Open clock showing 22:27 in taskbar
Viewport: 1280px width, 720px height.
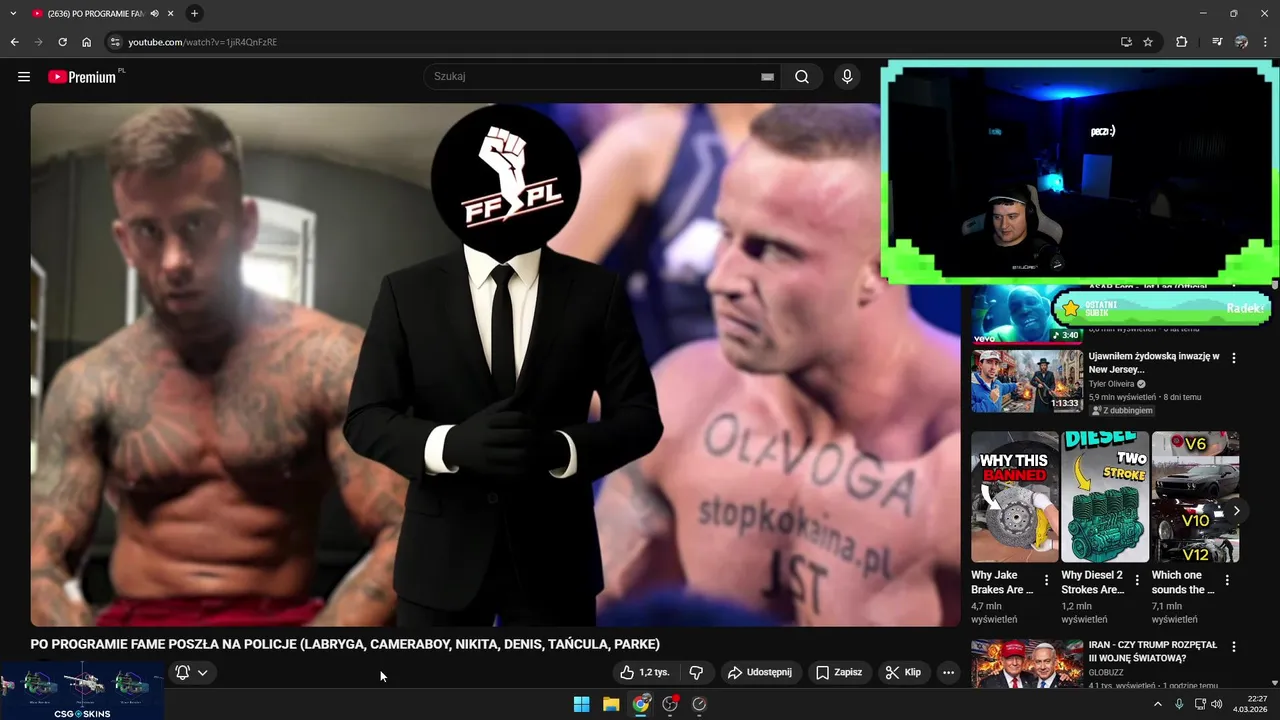(1250, 704)
